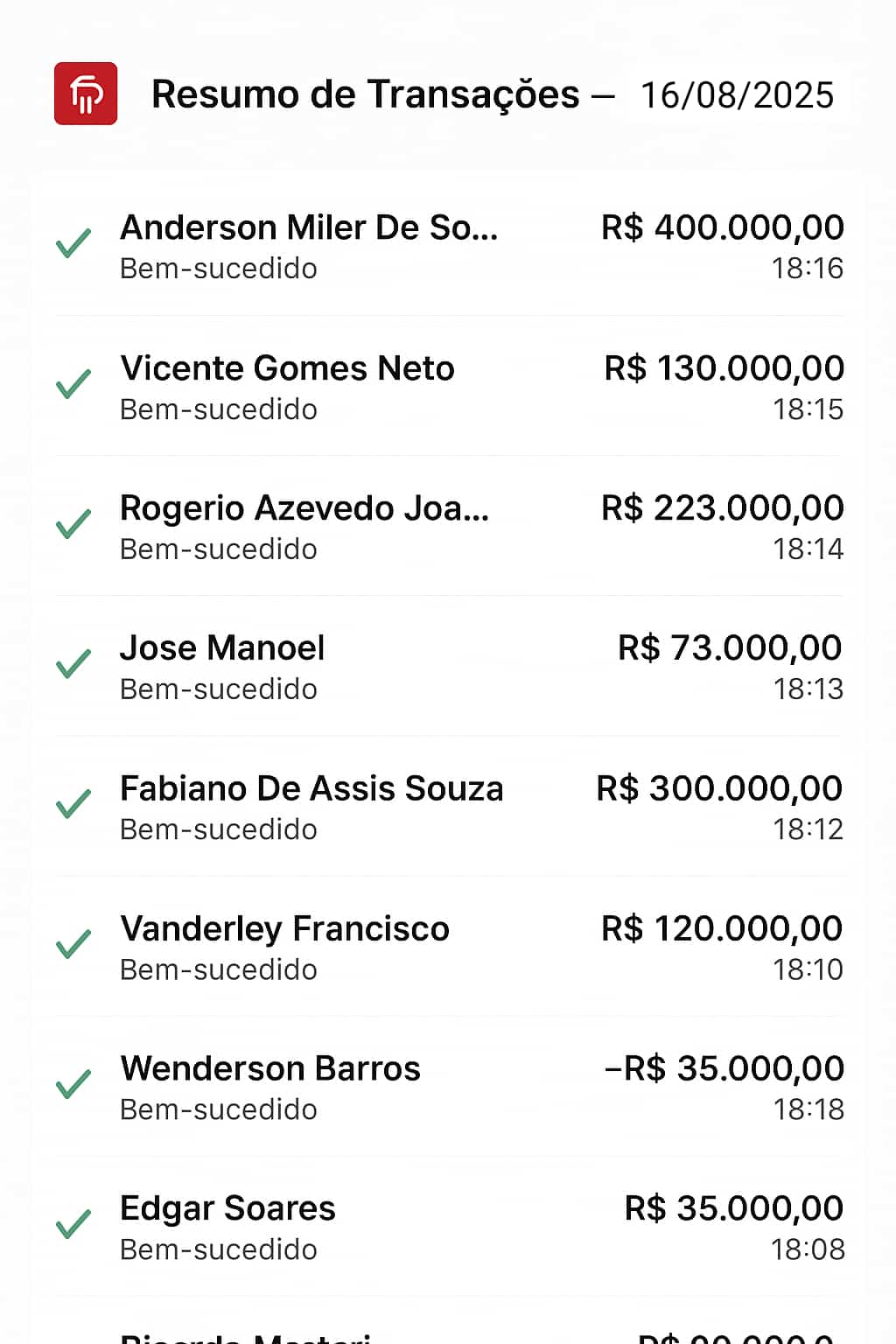Click checkmark icon beside Fabiano De Assis Souza

(73, 803)
